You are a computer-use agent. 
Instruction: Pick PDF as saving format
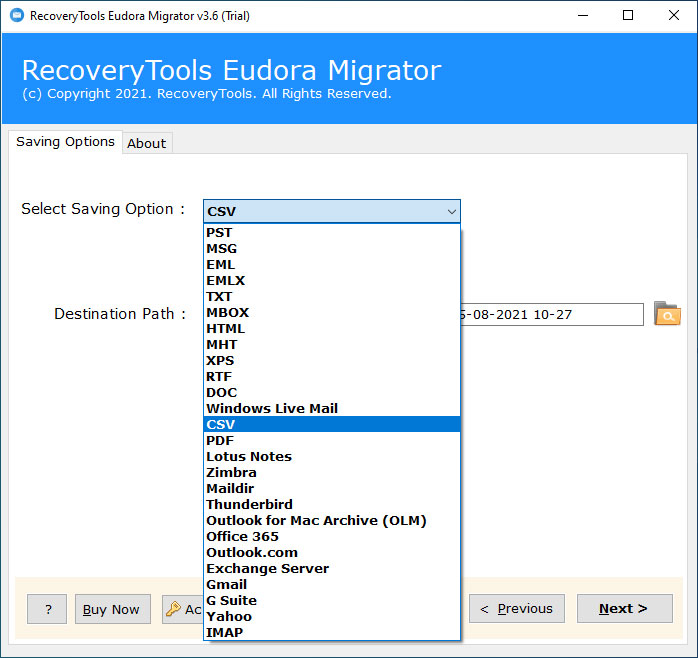pos(332,440)
